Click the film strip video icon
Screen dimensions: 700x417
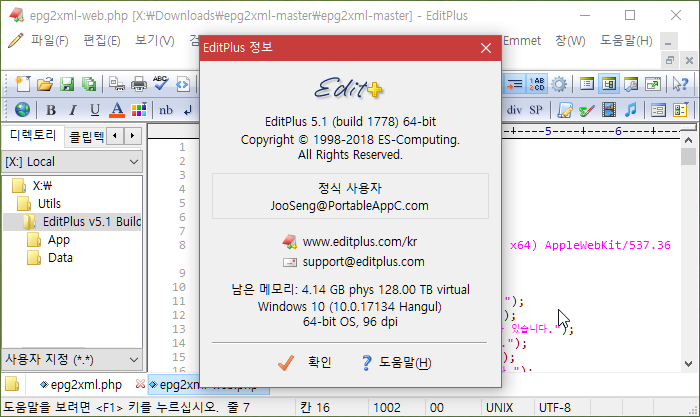tap(608, 110)
